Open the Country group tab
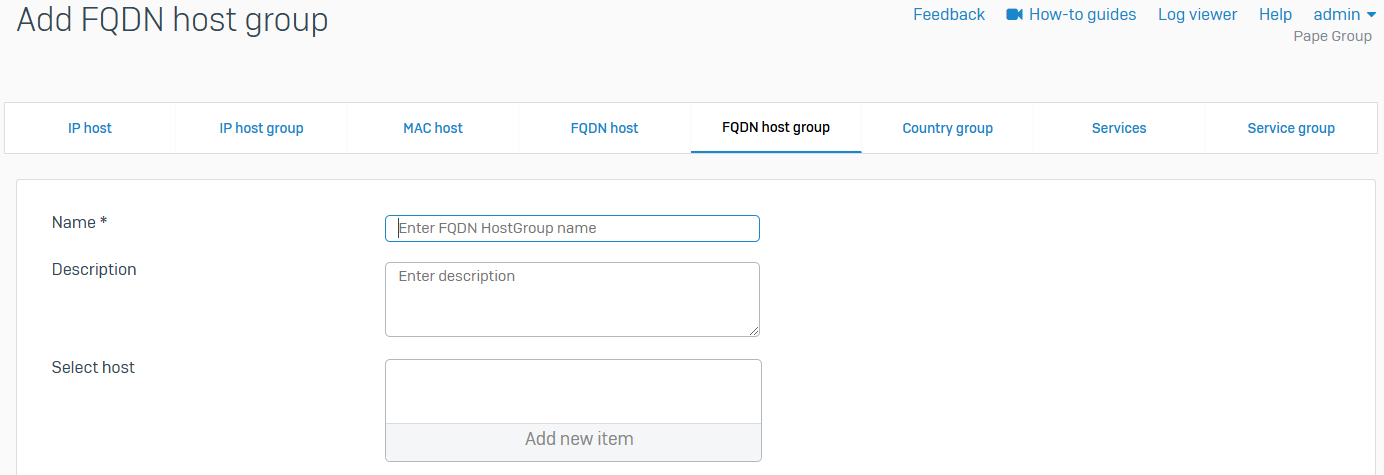Viewport: 1384px width, 475px height. pyautogui.click(x=947, y=128)
